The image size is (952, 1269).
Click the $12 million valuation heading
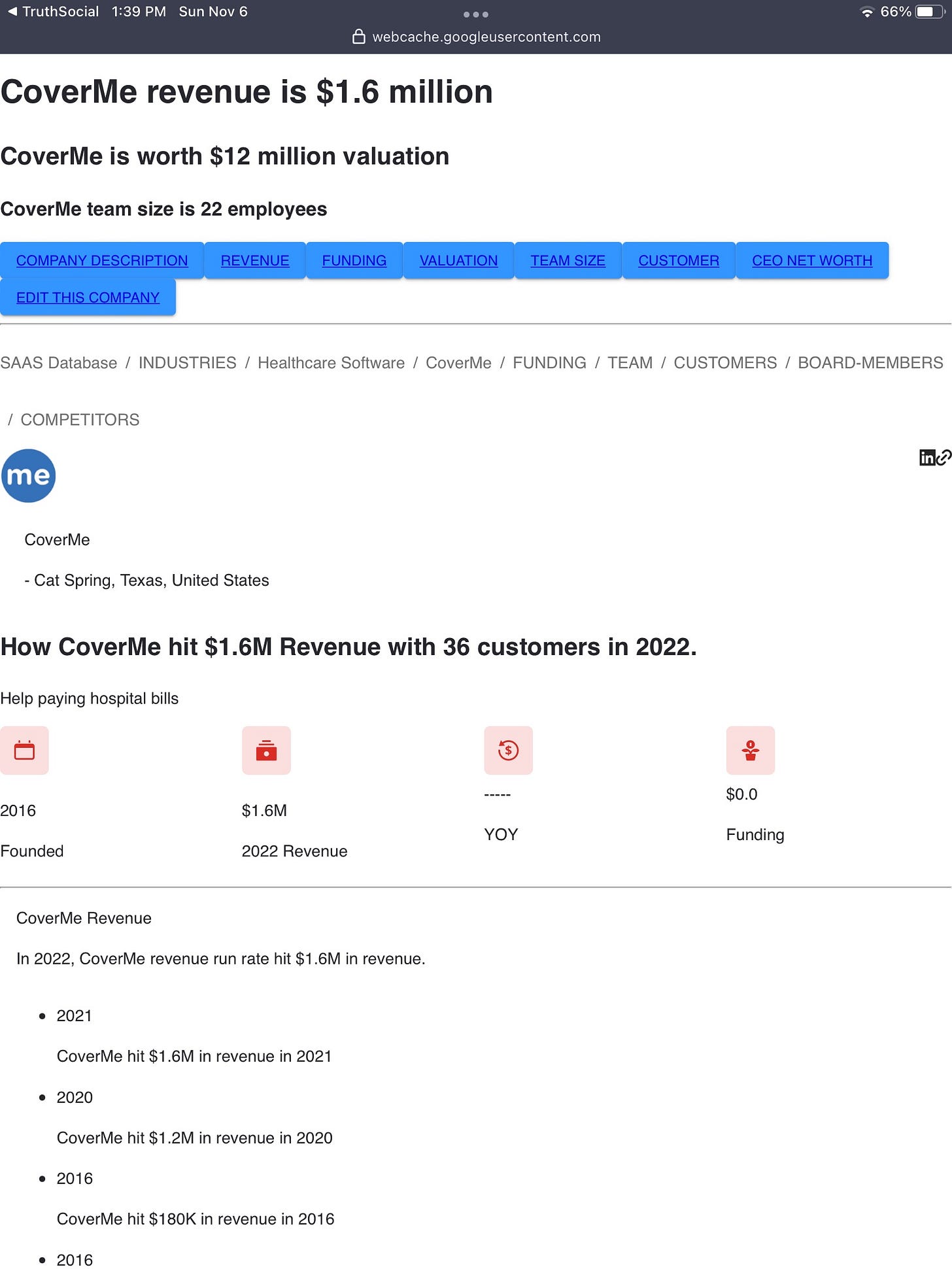click(225, 156)
